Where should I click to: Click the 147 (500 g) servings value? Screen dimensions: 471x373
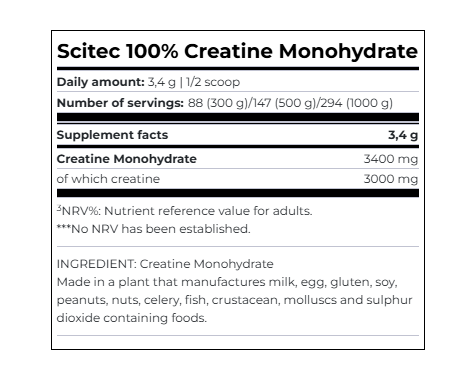(284, 103)
